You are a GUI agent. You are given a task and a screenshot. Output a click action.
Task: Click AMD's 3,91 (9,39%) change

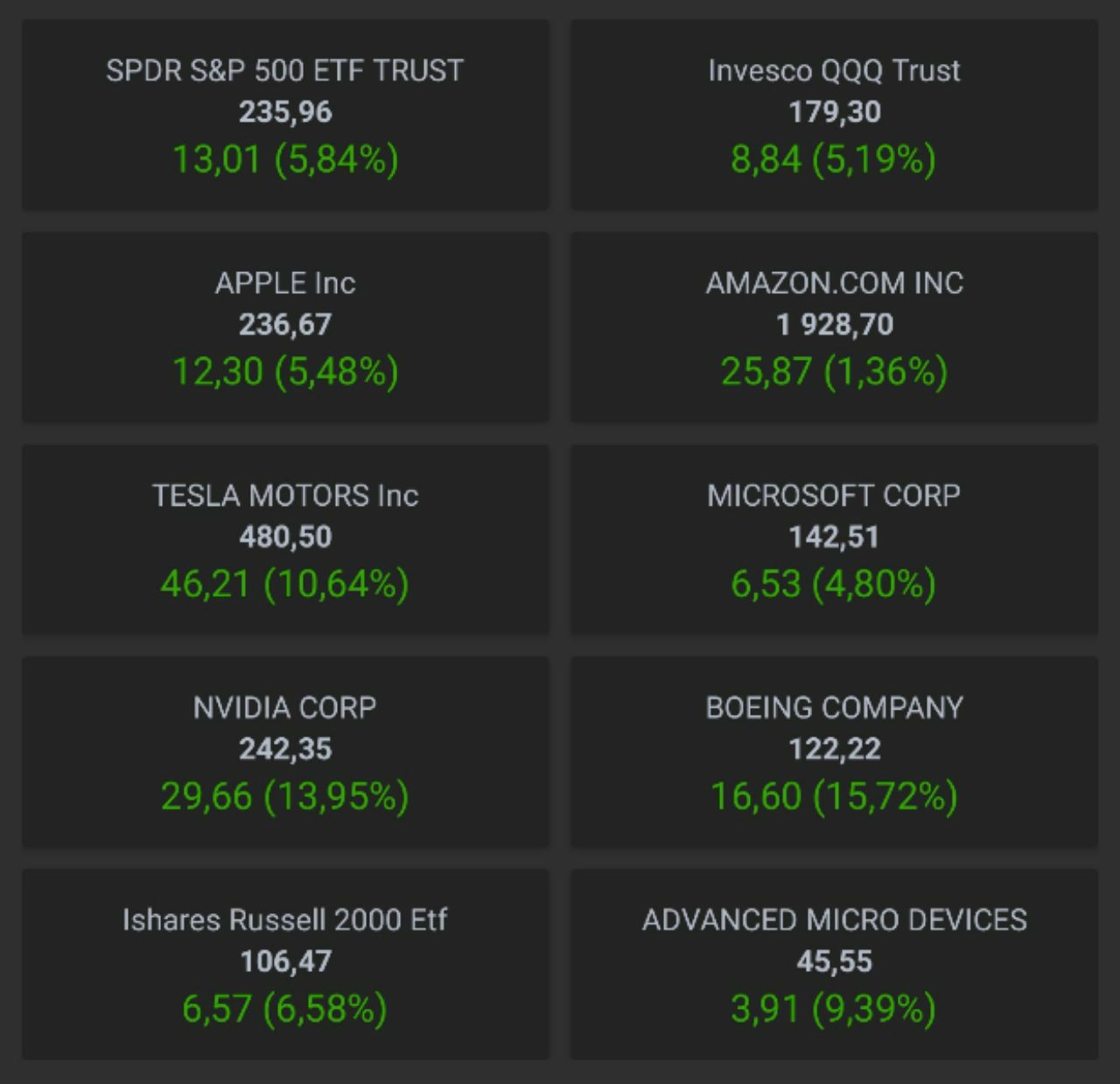click(x=834, y=1009)
